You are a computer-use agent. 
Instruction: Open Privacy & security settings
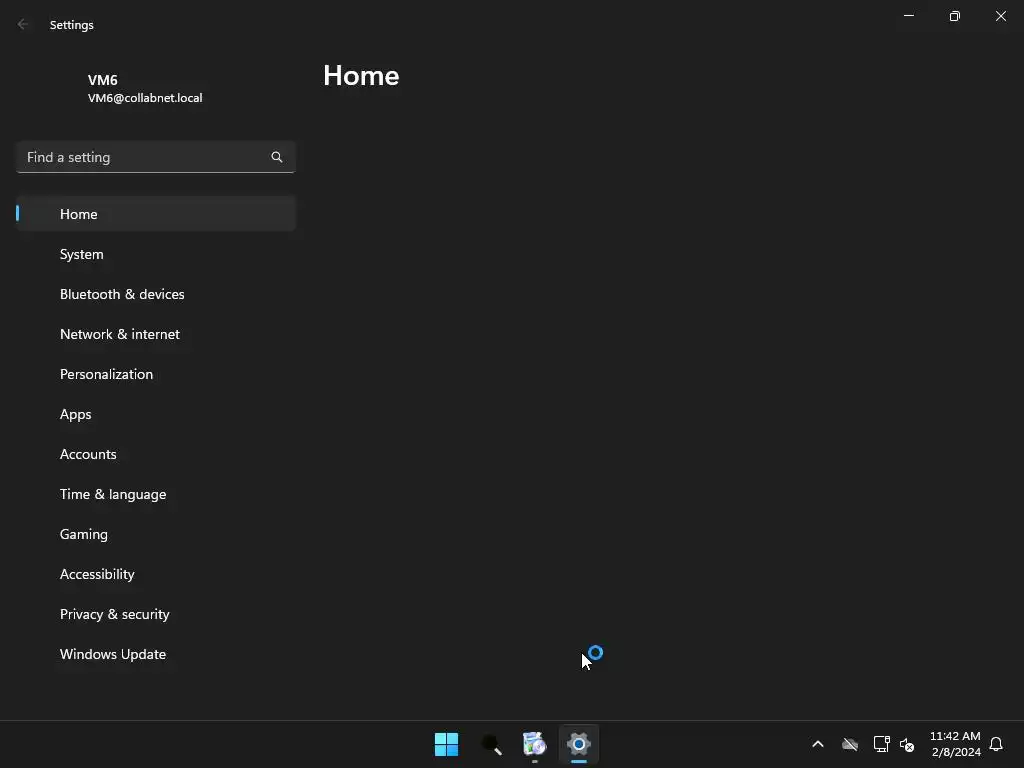pyautogui.click(x=155, y=614)
